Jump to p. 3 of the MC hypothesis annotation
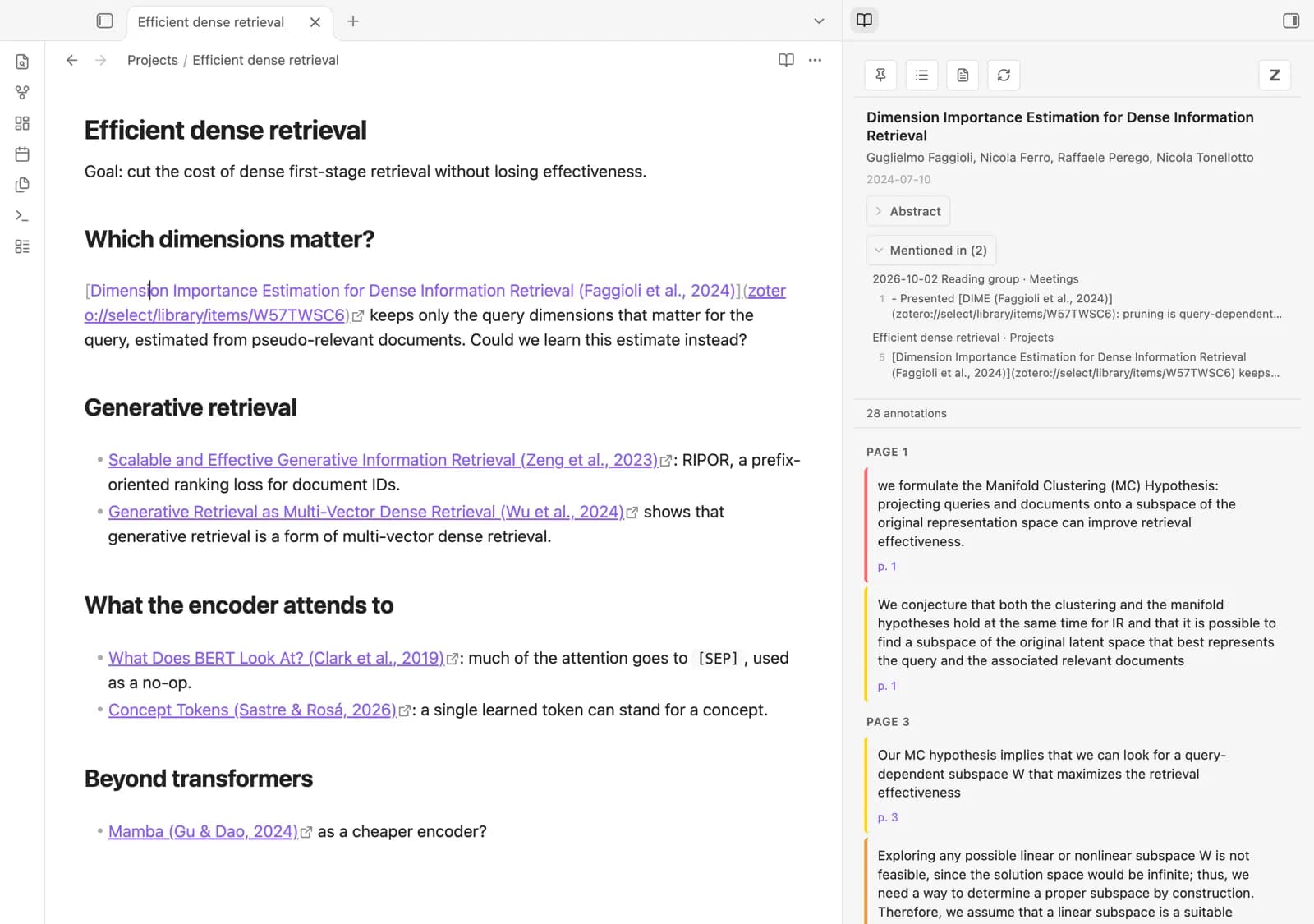 pyautogui.click(x=888, y=817)
